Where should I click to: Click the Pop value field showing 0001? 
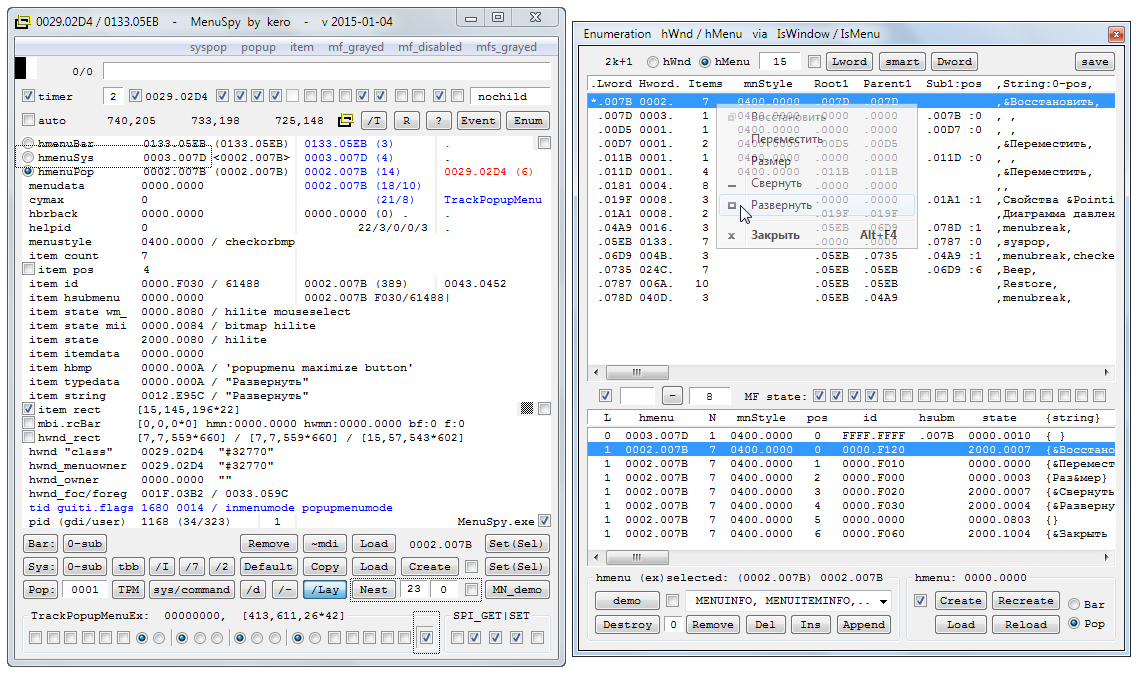(87, 589)
